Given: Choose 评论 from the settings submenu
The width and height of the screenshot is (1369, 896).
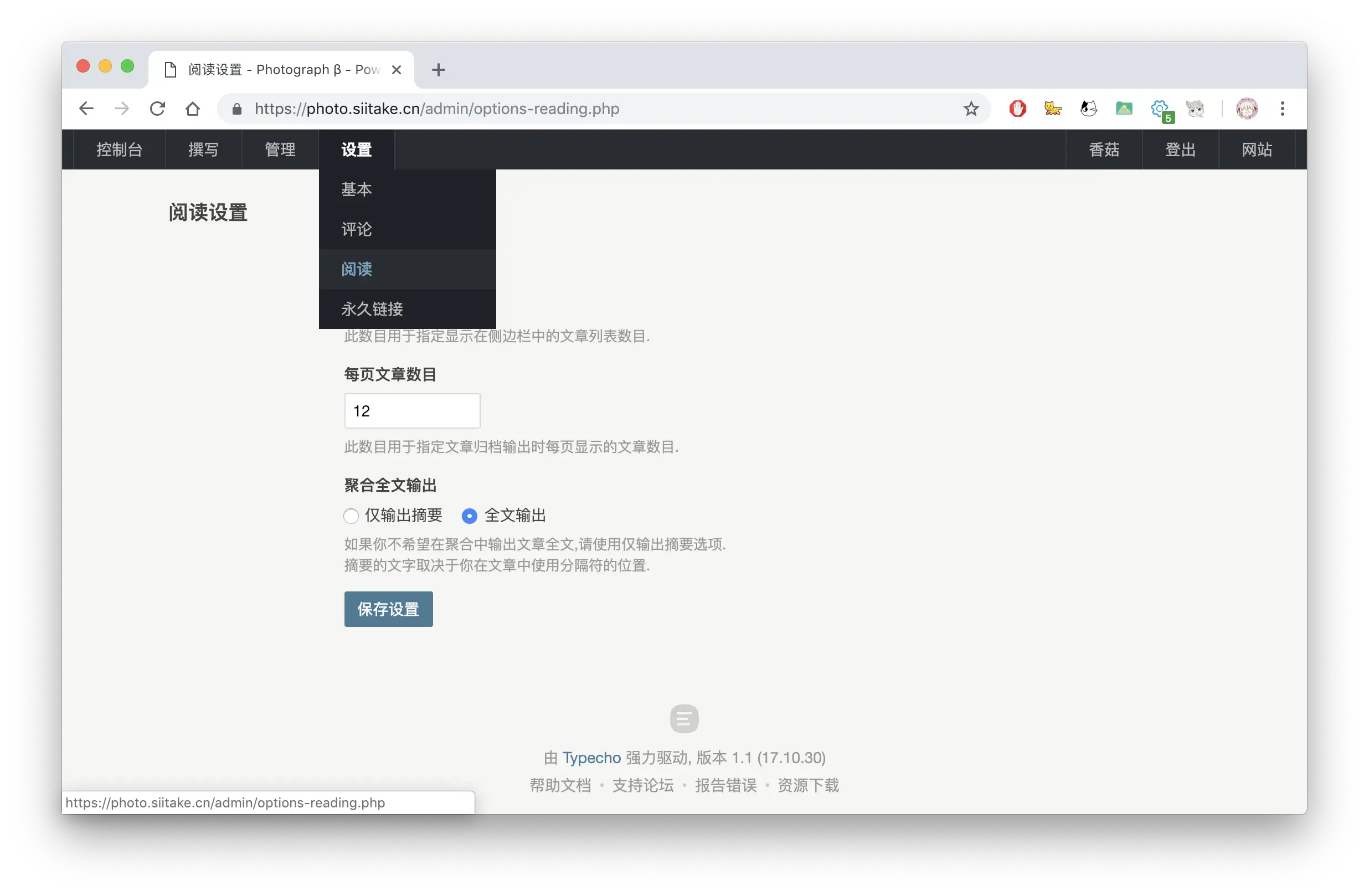Looking at the screenshot, I should [356, 229].
